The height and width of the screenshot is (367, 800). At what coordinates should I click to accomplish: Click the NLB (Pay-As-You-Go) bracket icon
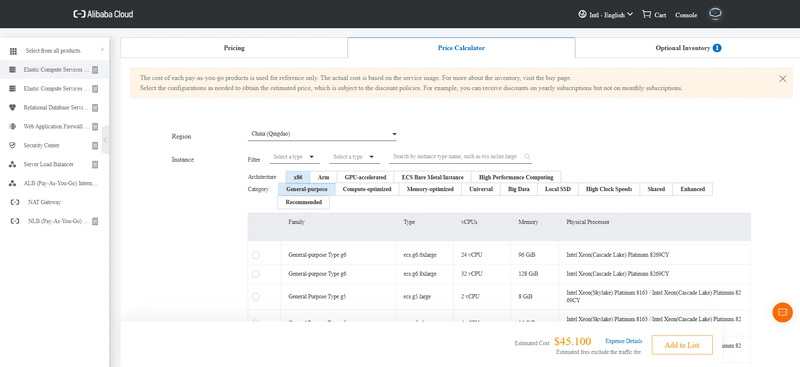15,221
